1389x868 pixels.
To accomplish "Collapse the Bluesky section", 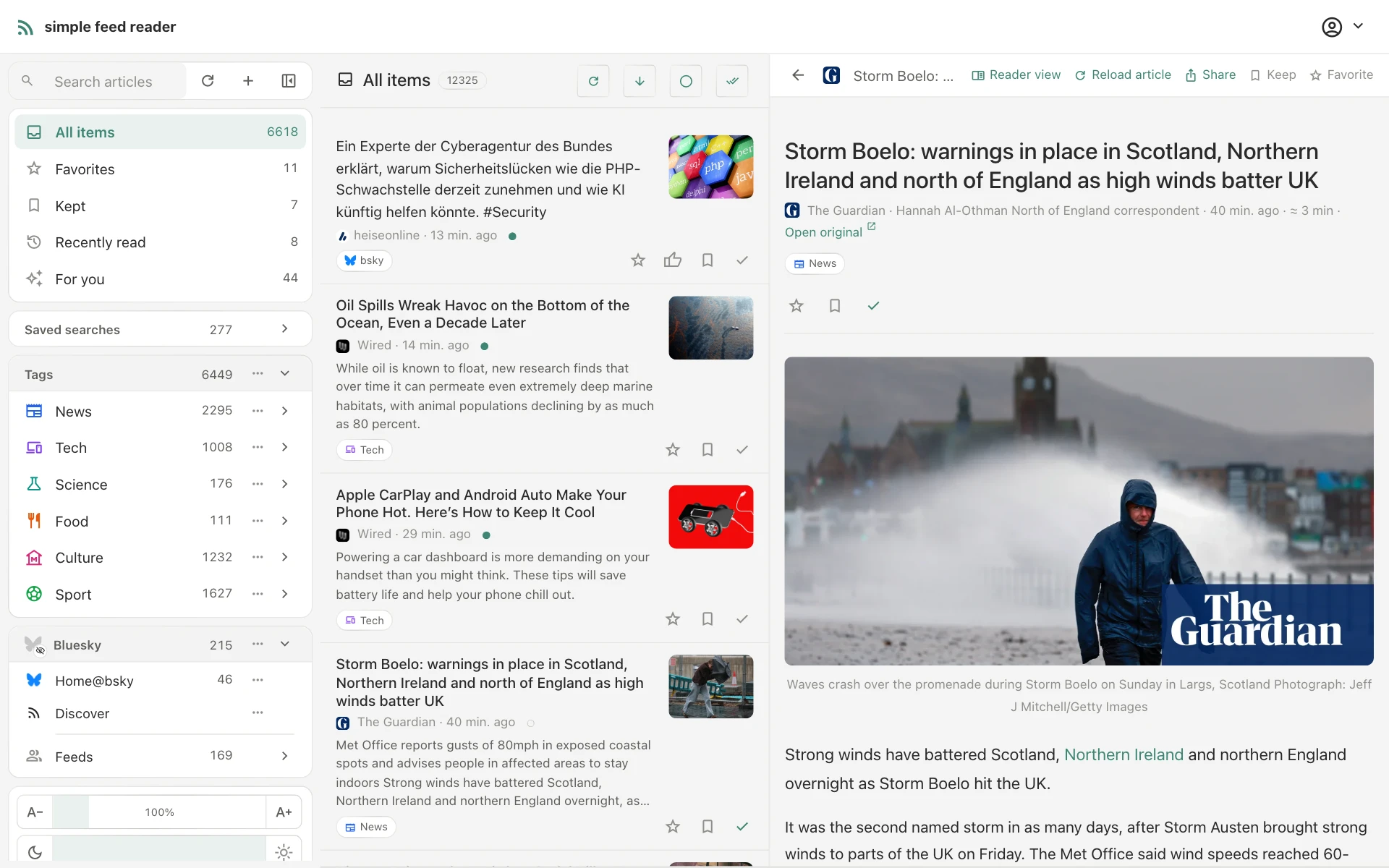I will [285, 644].
